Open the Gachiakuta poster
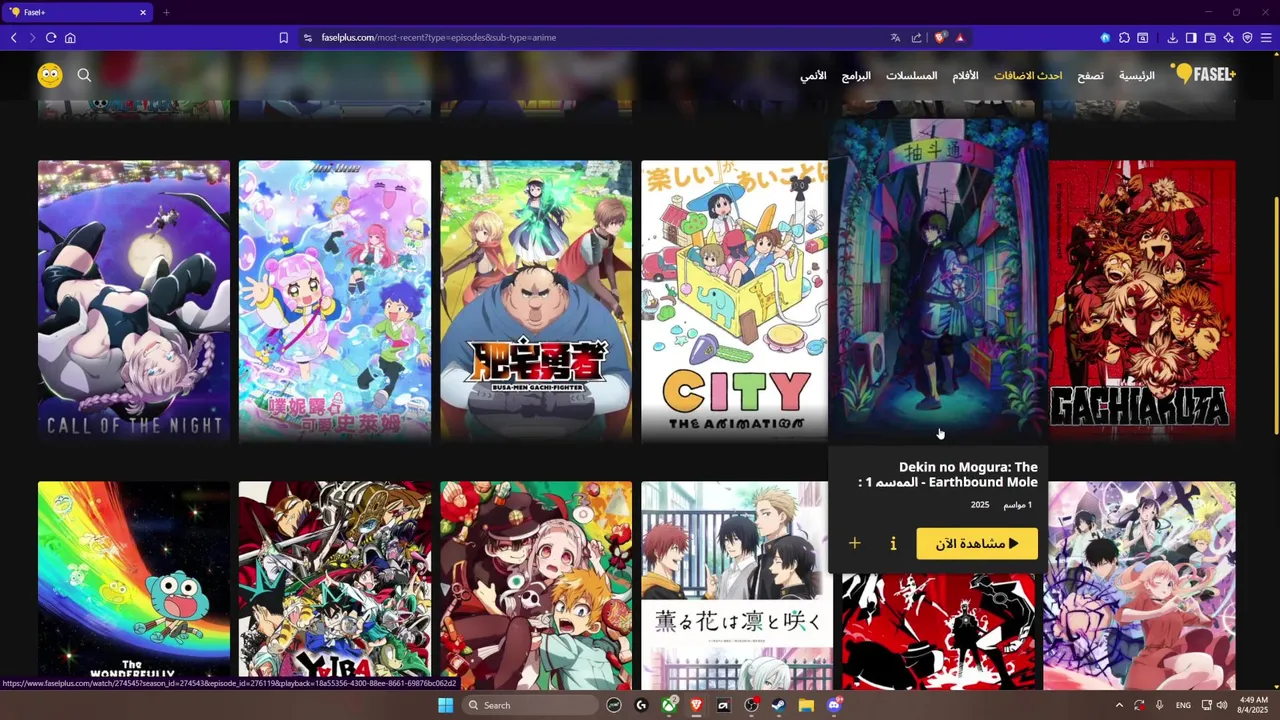Viewport: 1280px width, 720px height. (x=1142, y=300)
